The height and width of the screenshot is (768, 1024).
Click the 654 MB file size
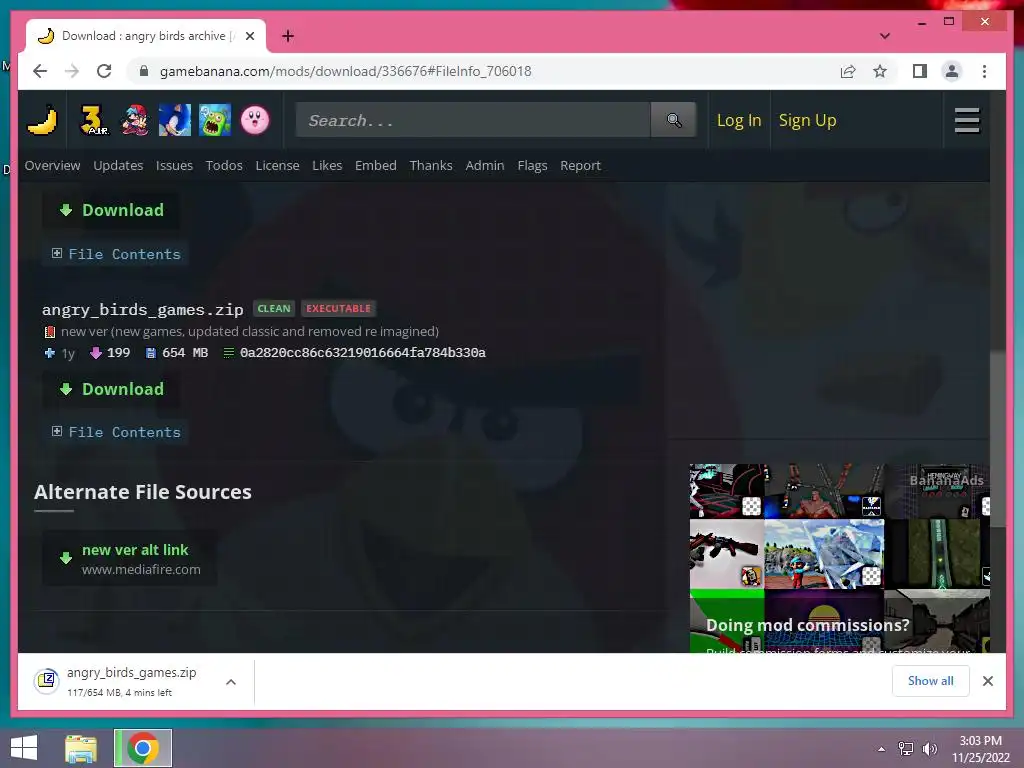[x=185, y=353]
